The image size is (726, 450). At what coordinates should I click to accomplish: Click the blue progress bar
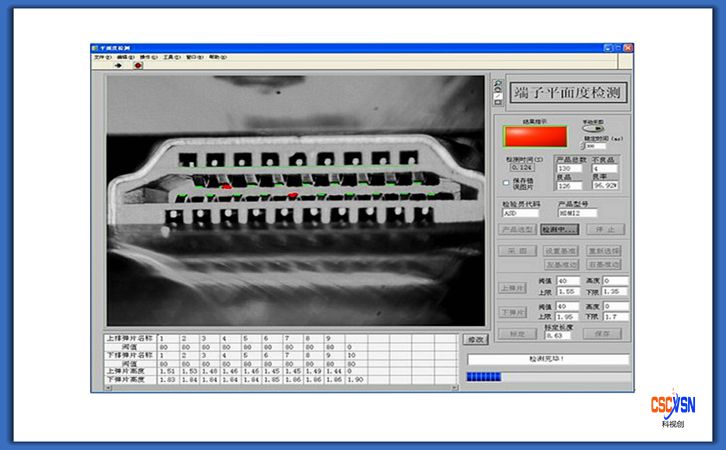coord(485,377)
